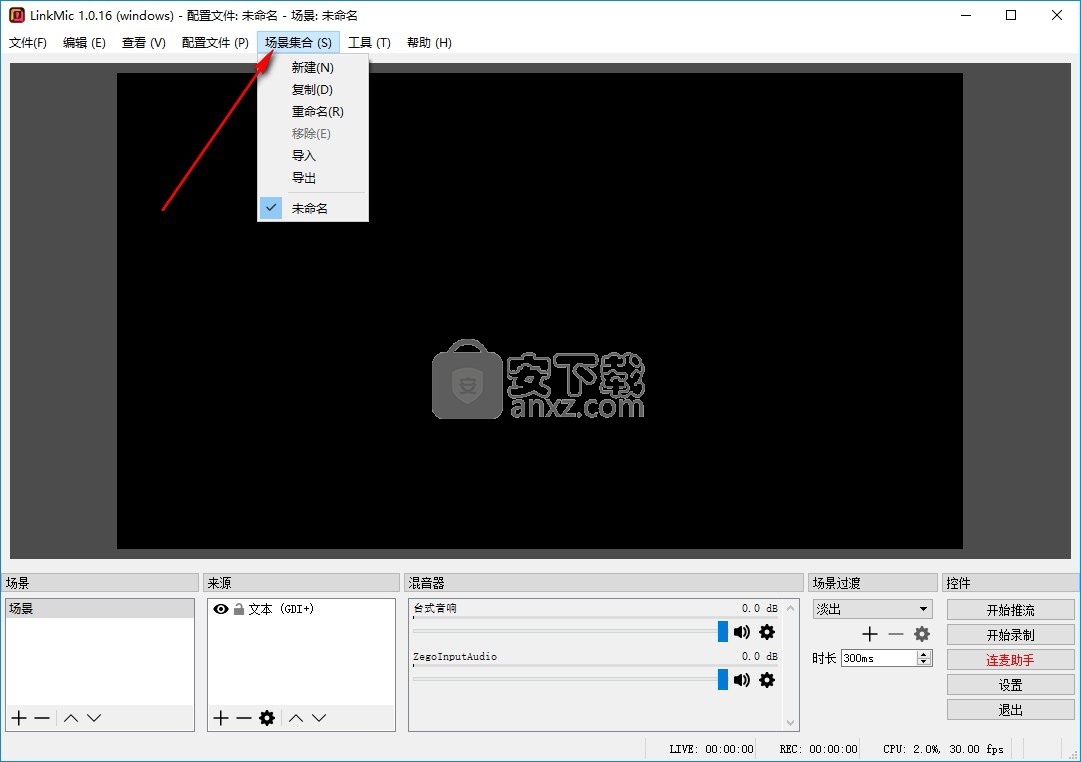Open 设置 settings button

coord(1011,685)
